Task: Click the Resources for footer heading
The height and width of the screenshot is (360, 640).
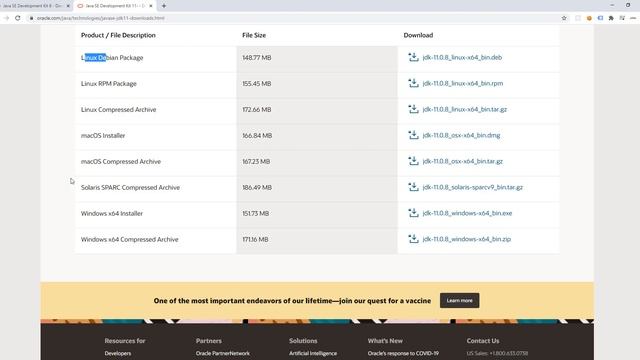Action: pyautogui.click(x=125, y=340)
